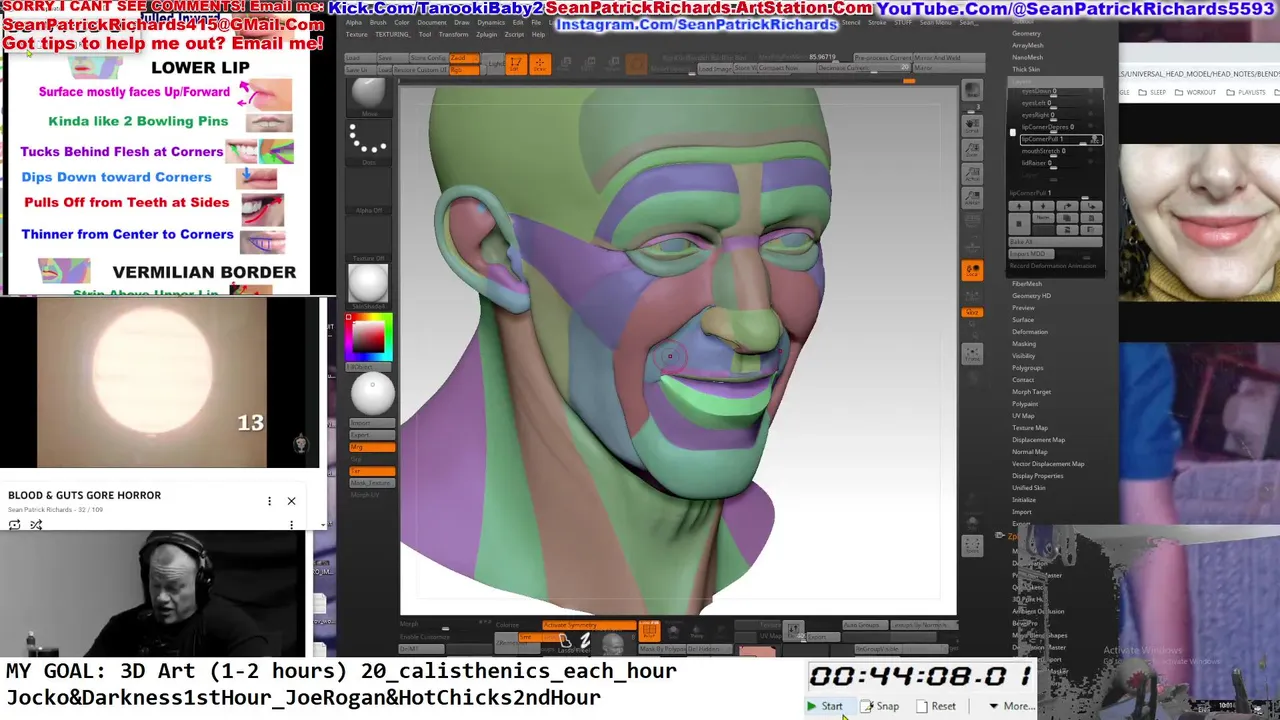The height and width of the screenshot is (720, 1280).
Task: Click Restore Custom UI button
Action: (421, 70)
